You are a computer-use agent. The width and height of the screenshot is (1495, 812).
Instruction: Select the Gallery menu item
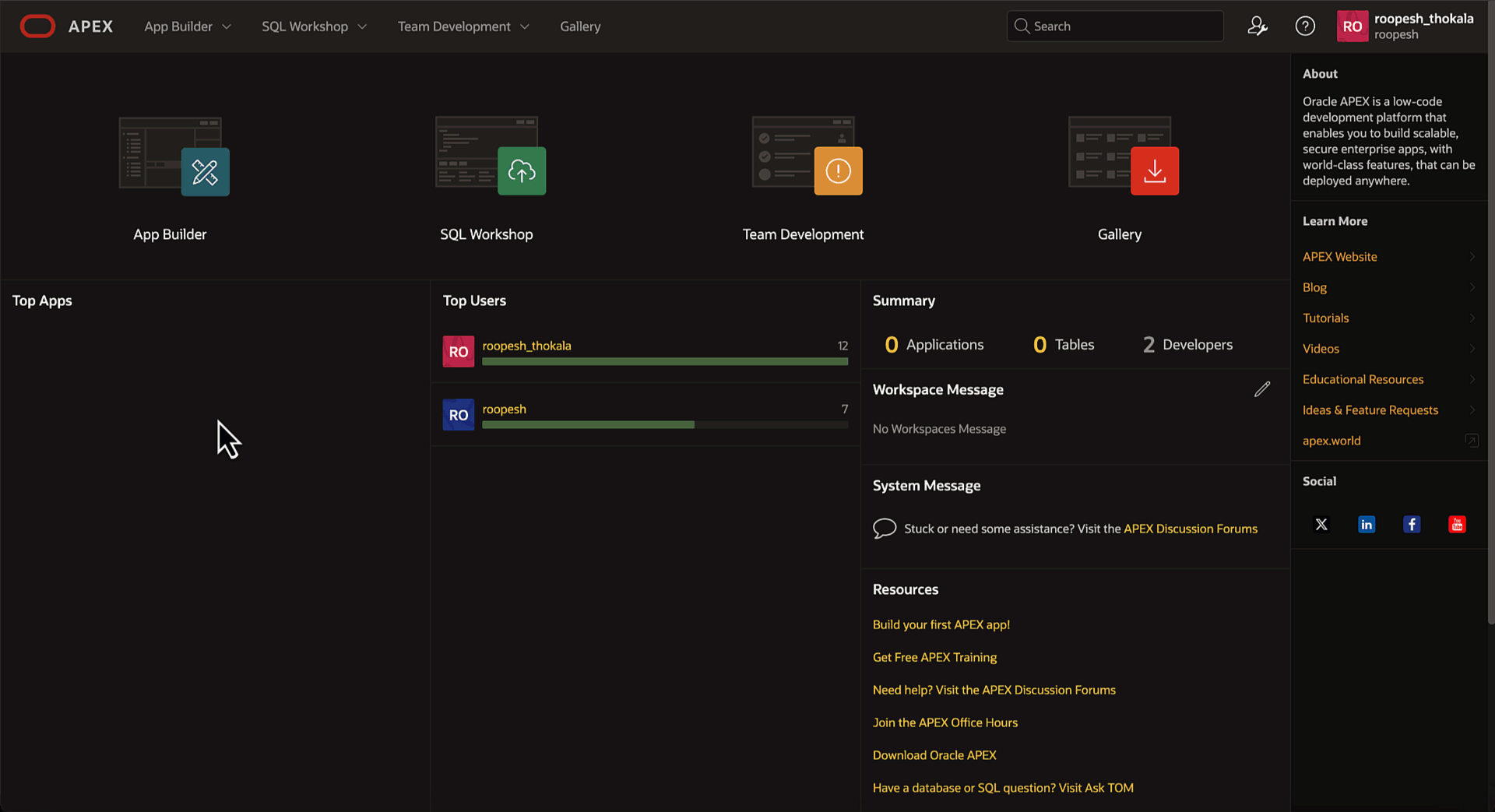[x=579, y=26]
